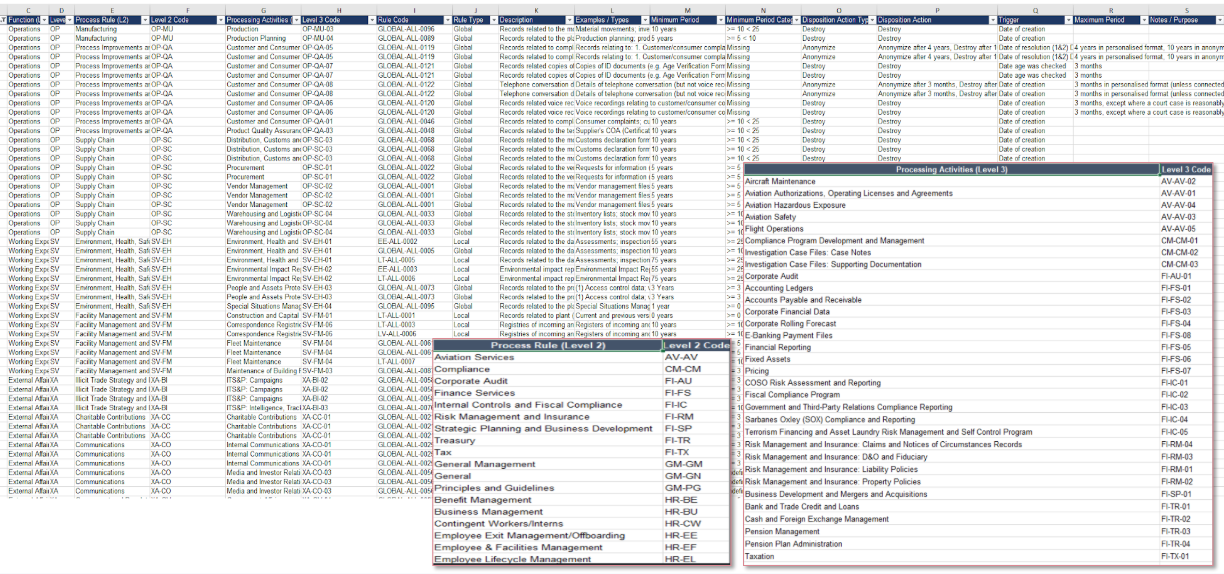This screenshot has width=1224, height=574.
Task: Click the Treasury row
Action: tap(547, 440)
